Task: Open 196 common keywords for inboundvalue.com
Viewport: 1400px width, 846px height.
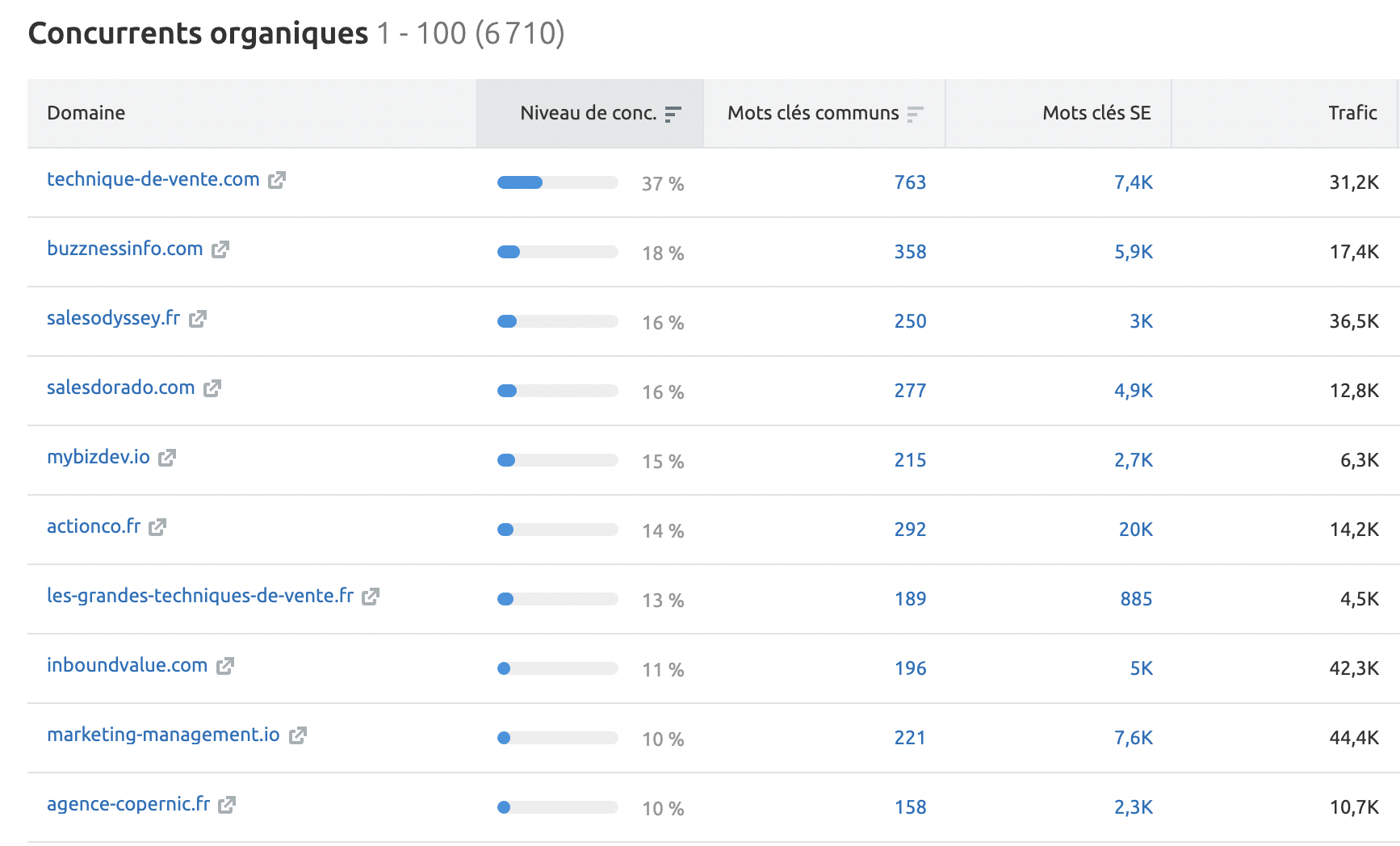Action: click(910, 668)
